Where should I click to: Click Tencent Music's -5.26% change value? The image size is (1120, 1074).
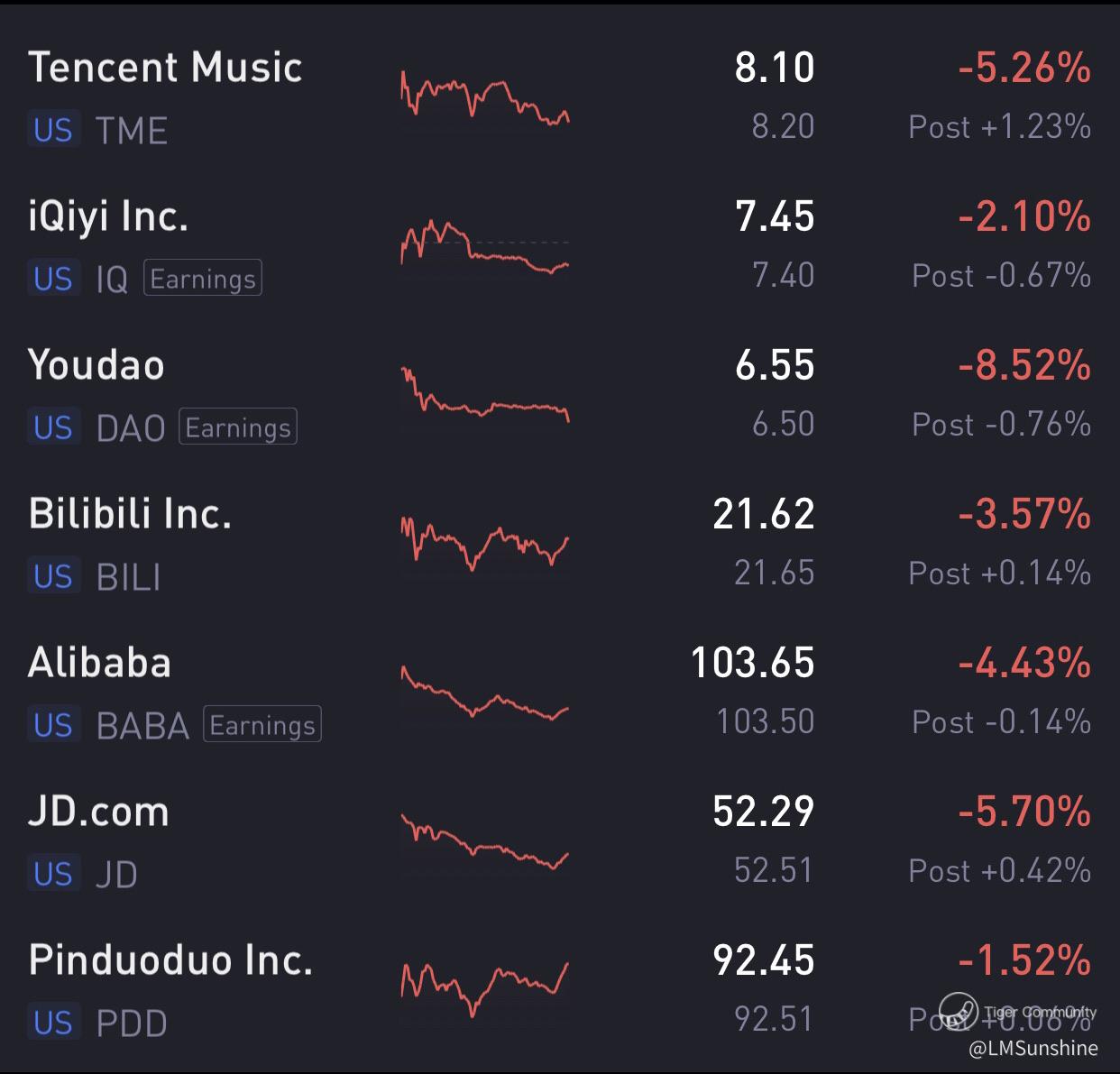(x=1024, y=68)
